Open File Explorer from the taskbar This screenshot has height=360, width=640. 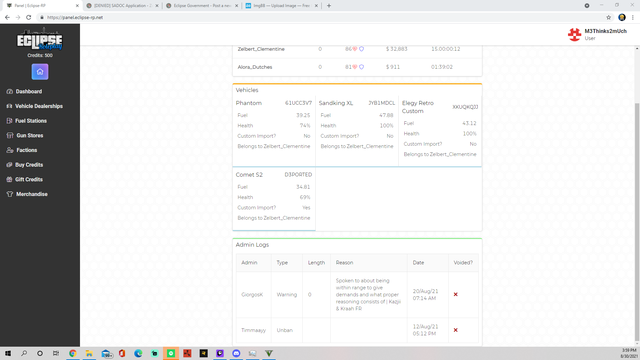89,353
